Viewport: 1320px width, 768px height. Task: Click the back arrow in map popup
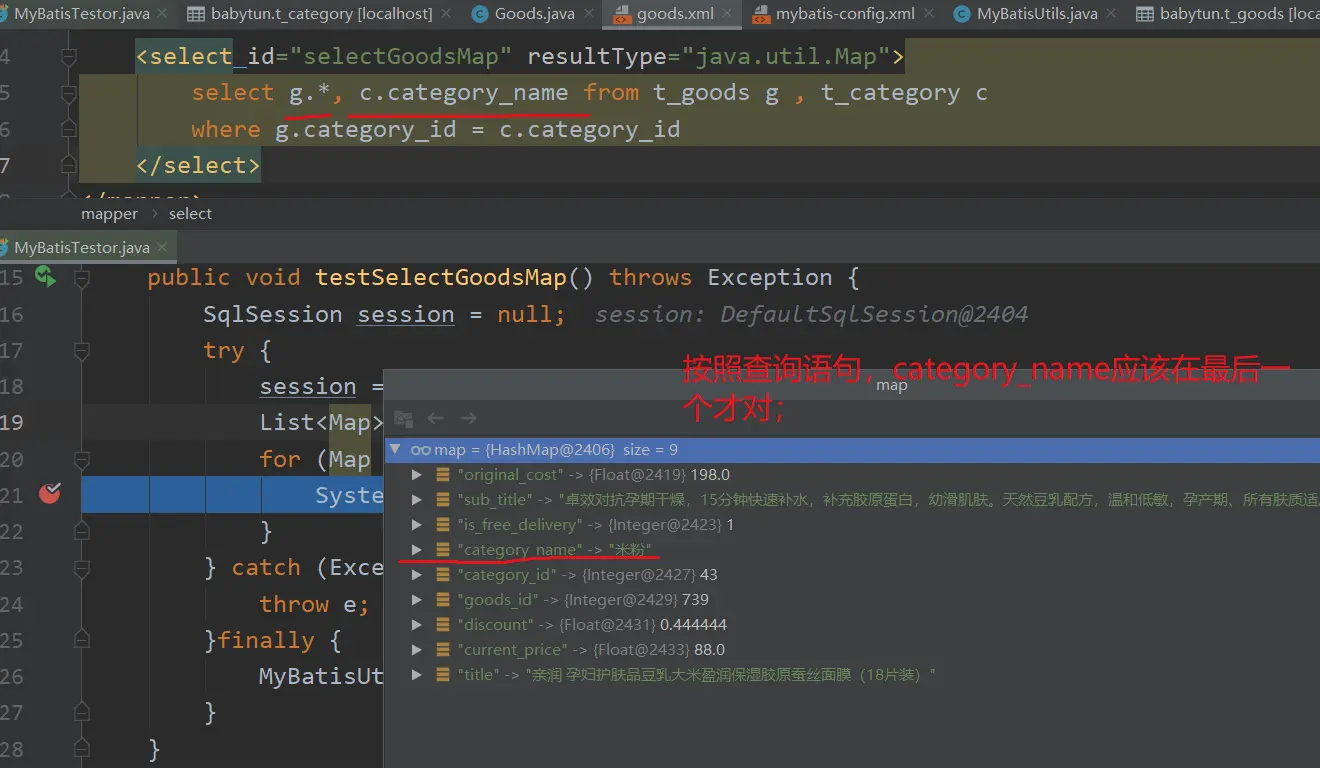(436, 418)
